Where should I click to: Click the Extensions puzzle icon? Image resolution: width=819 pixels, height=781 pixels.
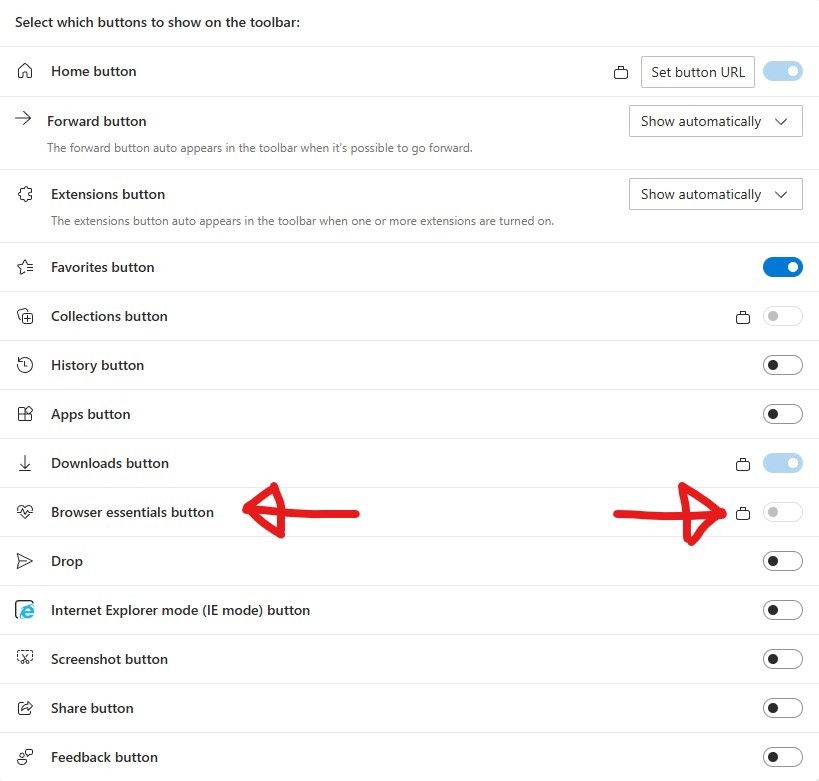pos(23,194)
